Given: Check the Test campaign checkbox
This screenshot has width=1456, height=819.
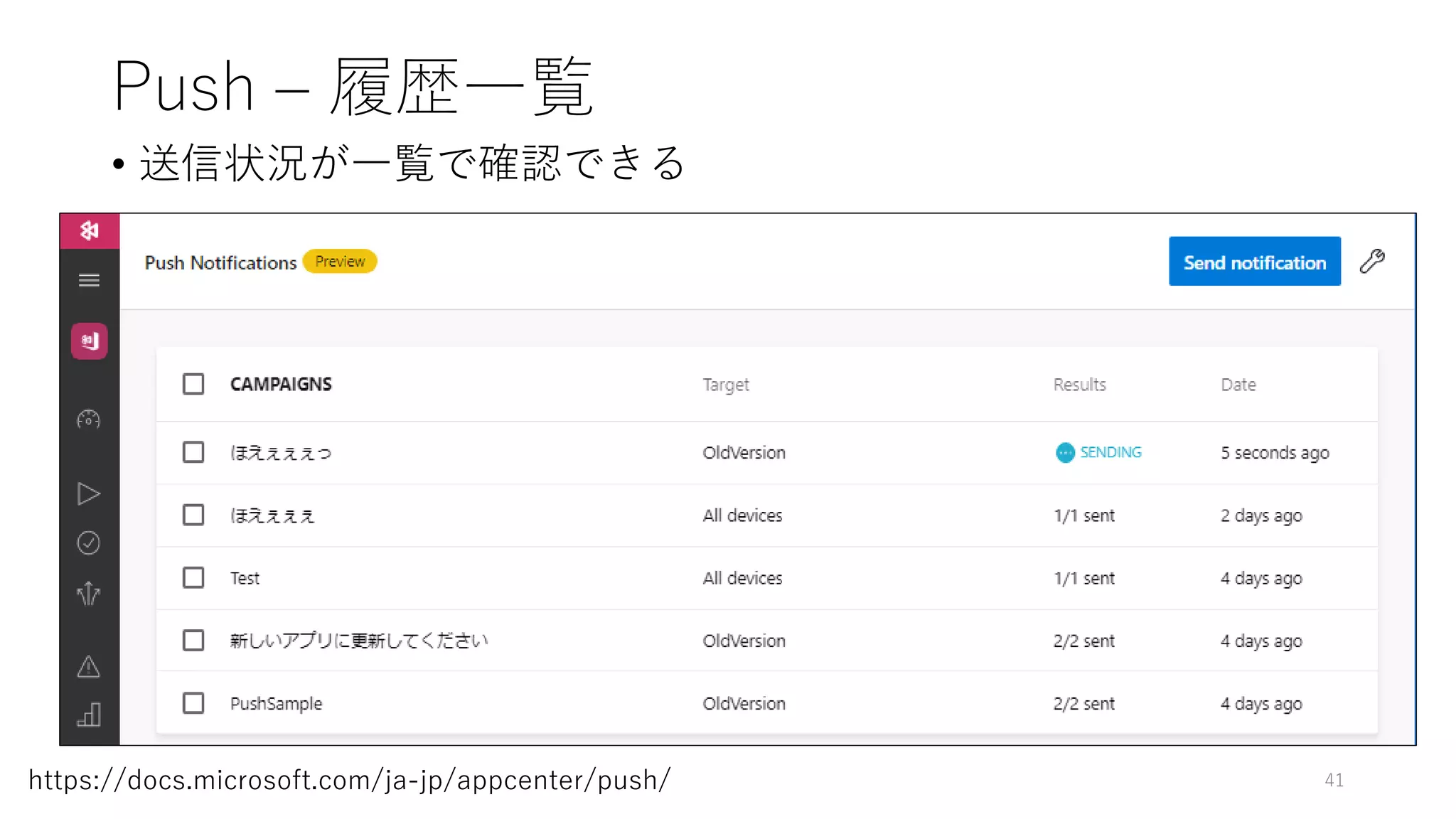Looking at the screenshot, I should (x=193, y=577).
